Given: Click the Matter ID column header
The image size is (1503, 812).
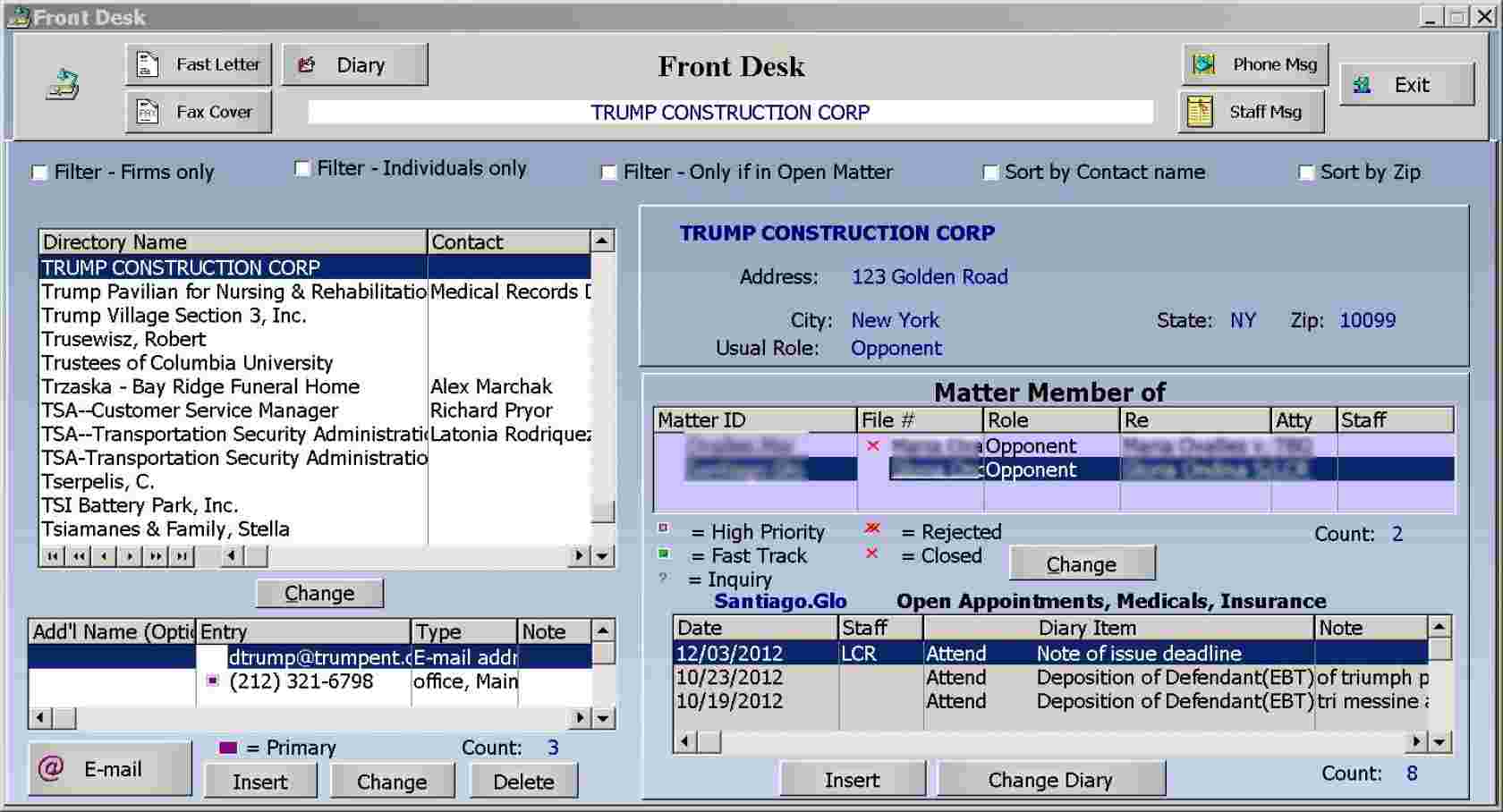Looking at the screenshot, I should pyautogui.click(x=755, y=420).
